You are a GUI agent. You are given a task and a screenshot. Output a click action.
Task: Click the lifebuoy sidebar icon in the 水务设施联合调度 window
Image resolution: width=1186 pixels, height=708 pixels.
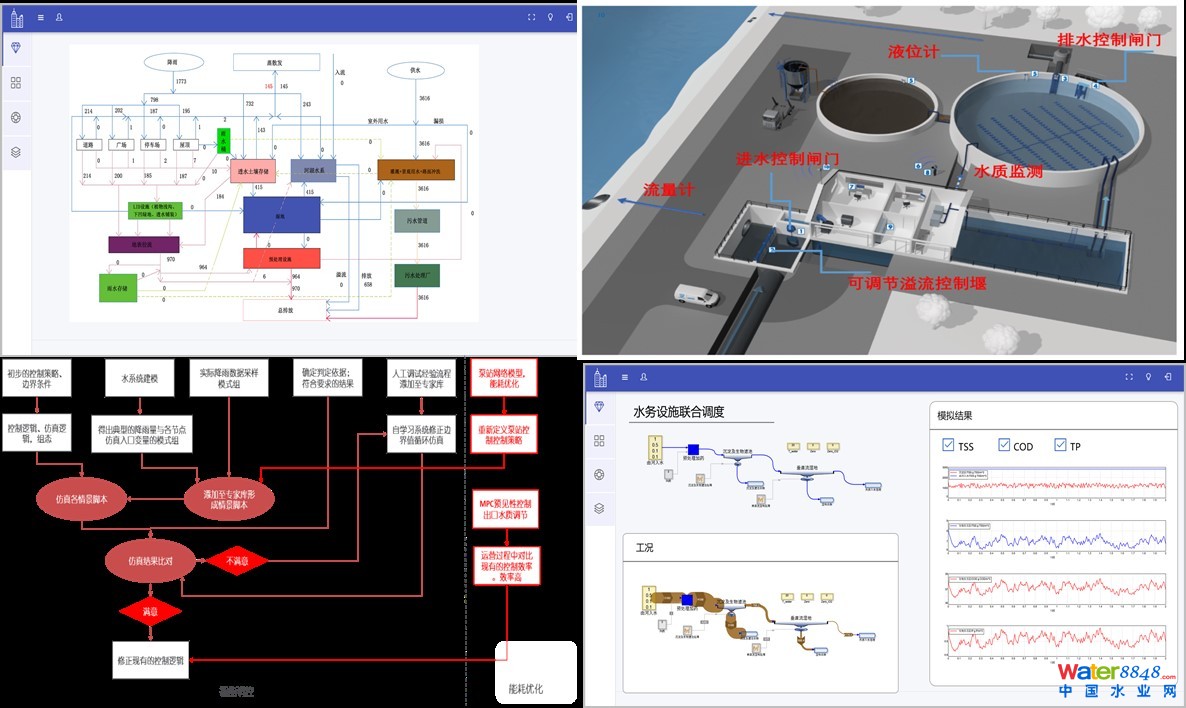(599, 474)
